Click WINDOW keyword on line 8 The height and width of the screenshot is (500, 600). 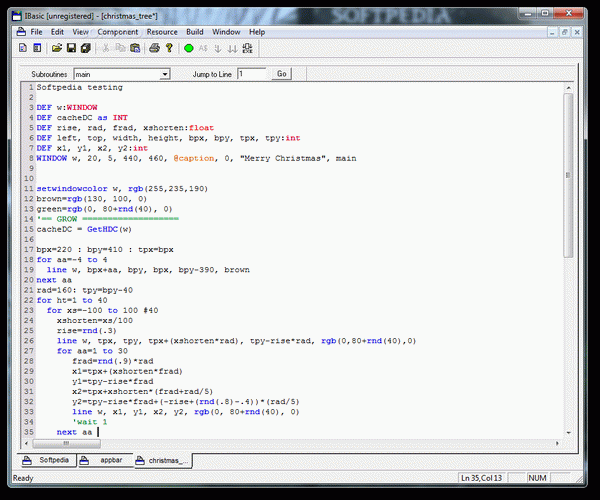pyautogui.click(x=52, y=158)
